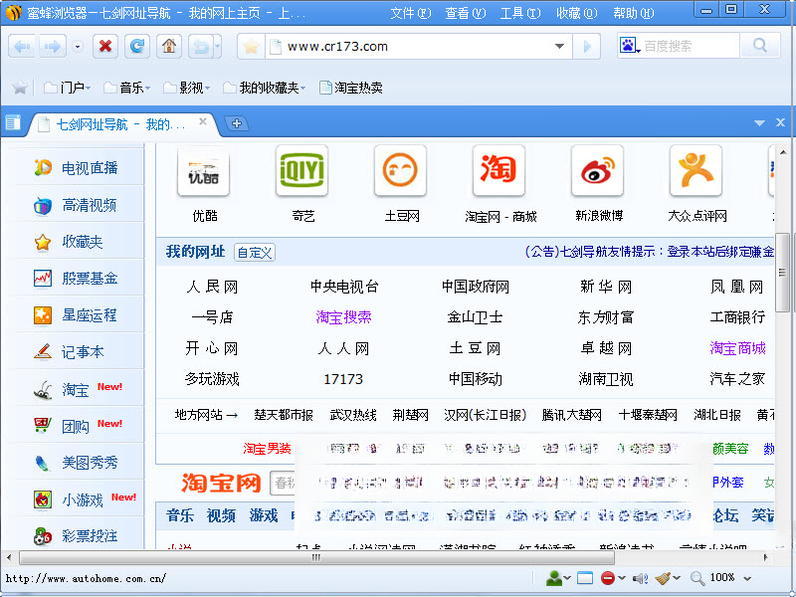Viewport: 796px width, 597px height.
Task: Open the 团购 New! sidebar item
Action: pyautogui.click(x=76, y=425)
